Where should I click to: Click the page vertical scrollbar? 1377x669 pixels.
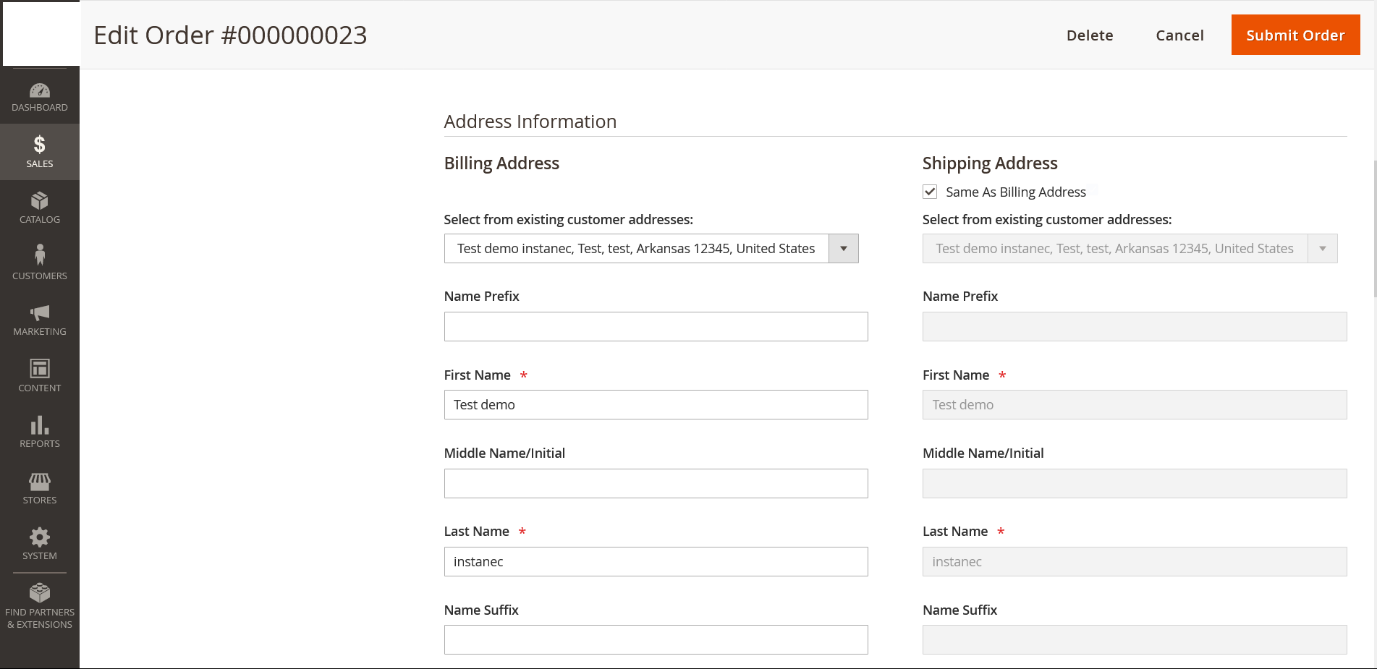coord(1372,230)
